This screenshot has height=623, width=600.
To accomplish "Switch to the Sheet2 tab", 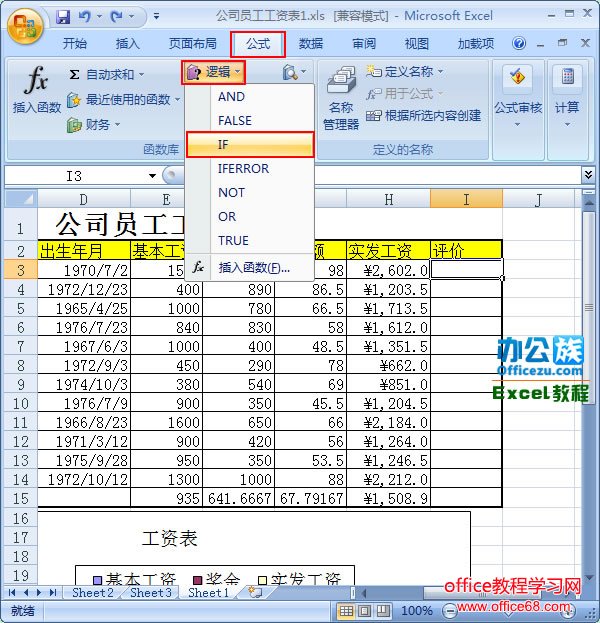I will tap(93, 592).
